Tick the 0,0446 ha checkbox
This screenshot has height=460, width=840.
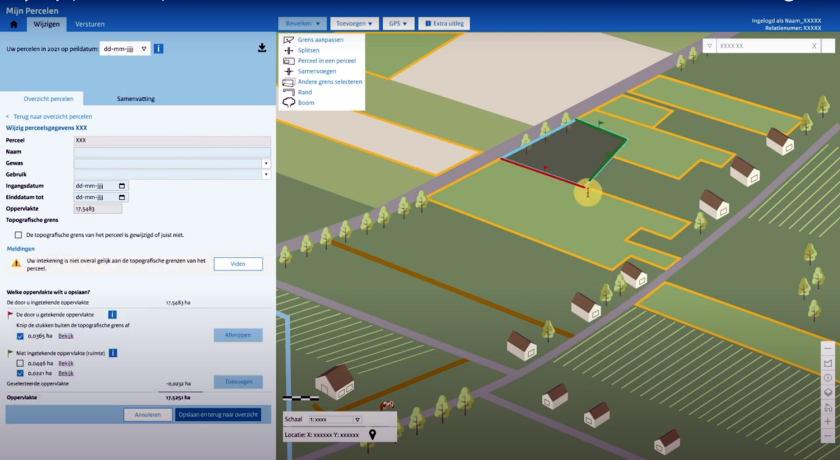pos(20,363)
